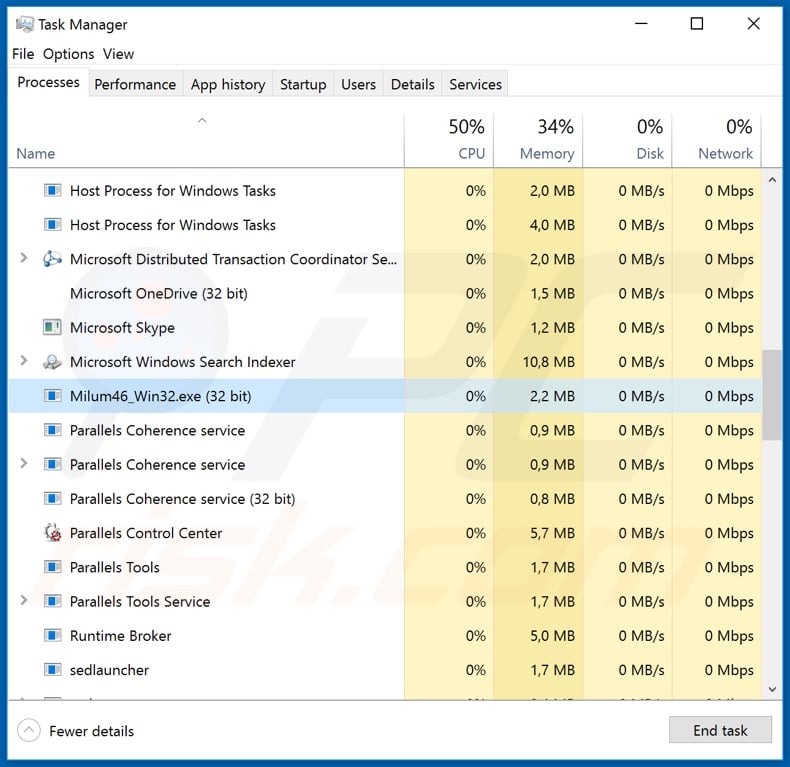Switch to the Performance tab
The image size is (790, 767).
(135, 84)
